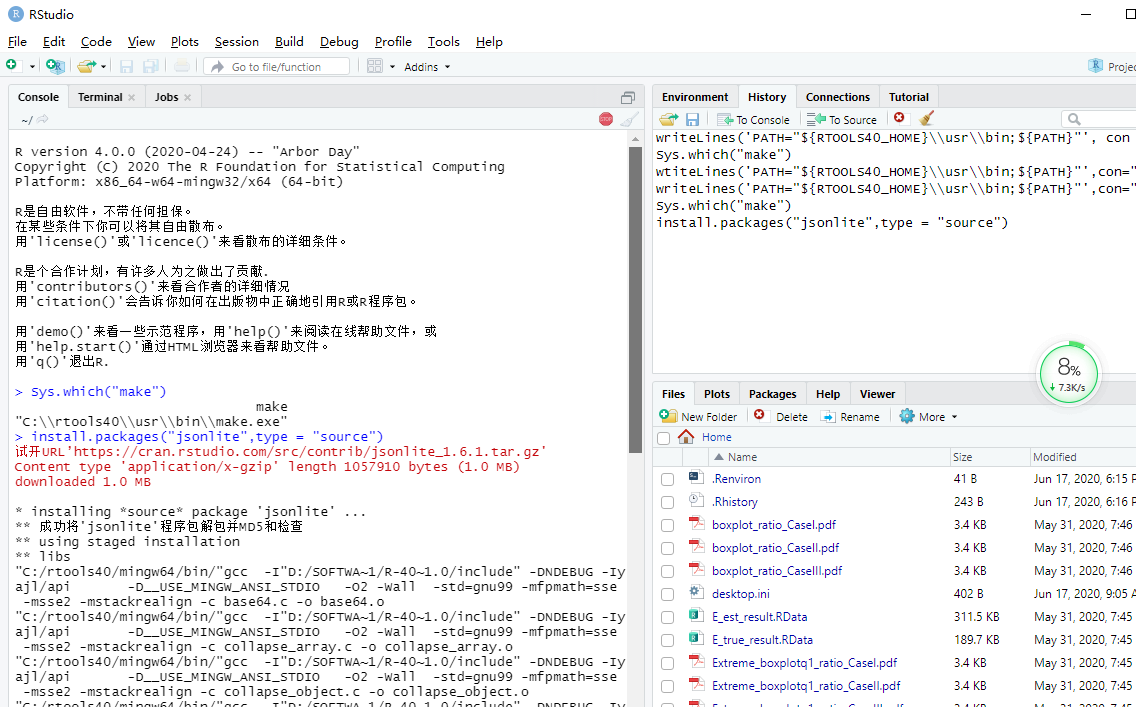
Task: Check the boxplot_ratio_CaseII.pdf checkbox
Action: point(667,548)
